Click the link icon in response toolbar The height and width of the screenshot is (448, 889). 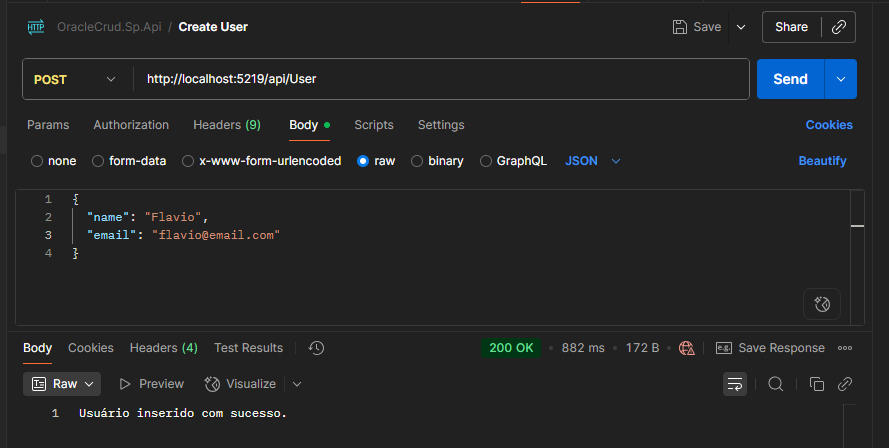click(844, 384)
